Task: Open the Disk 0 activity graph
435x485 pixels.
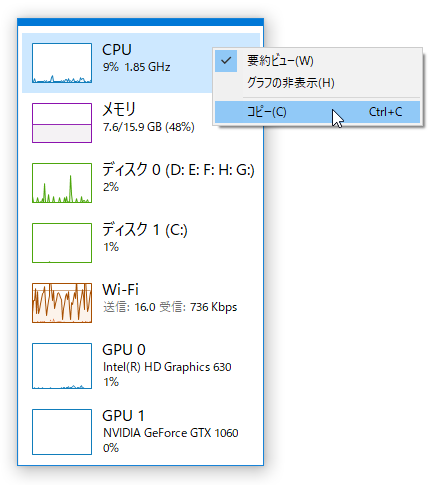Action: (62, 183)
